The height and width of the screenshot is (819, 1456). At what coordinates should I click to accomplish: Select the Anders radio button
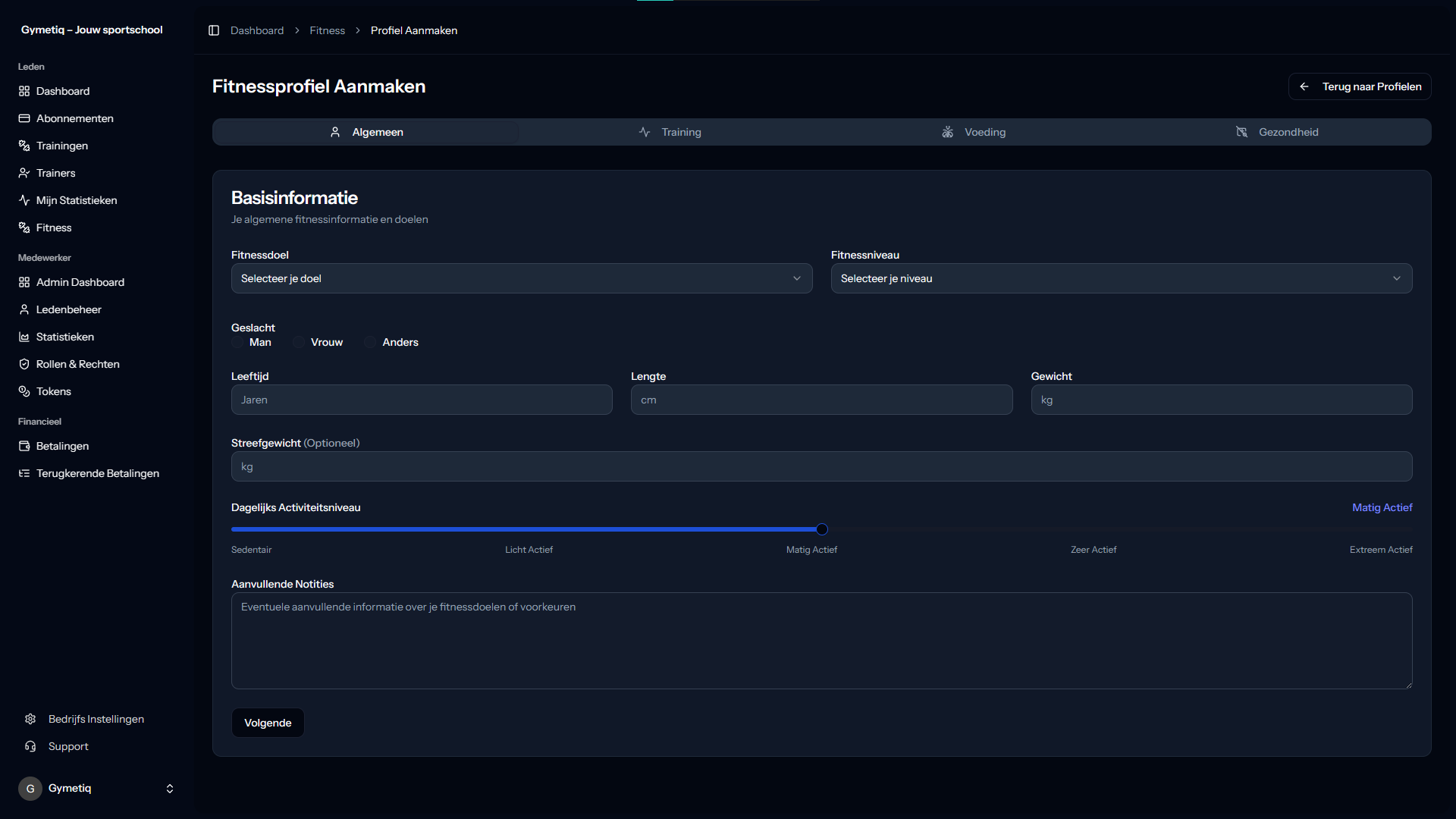point(370,342)
